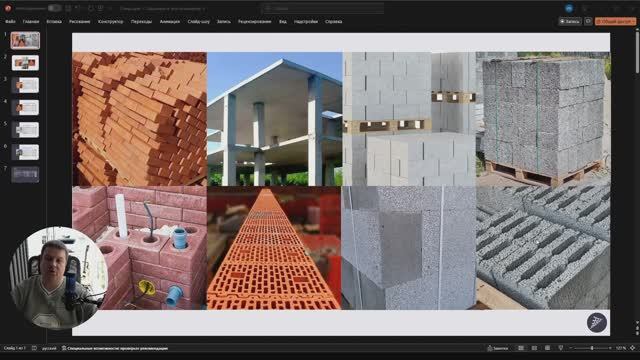Image resolution: width=640 pixels, height=360 pixels.
Task: Toggle the Заметки notes pane button
Action: [498, 348]
